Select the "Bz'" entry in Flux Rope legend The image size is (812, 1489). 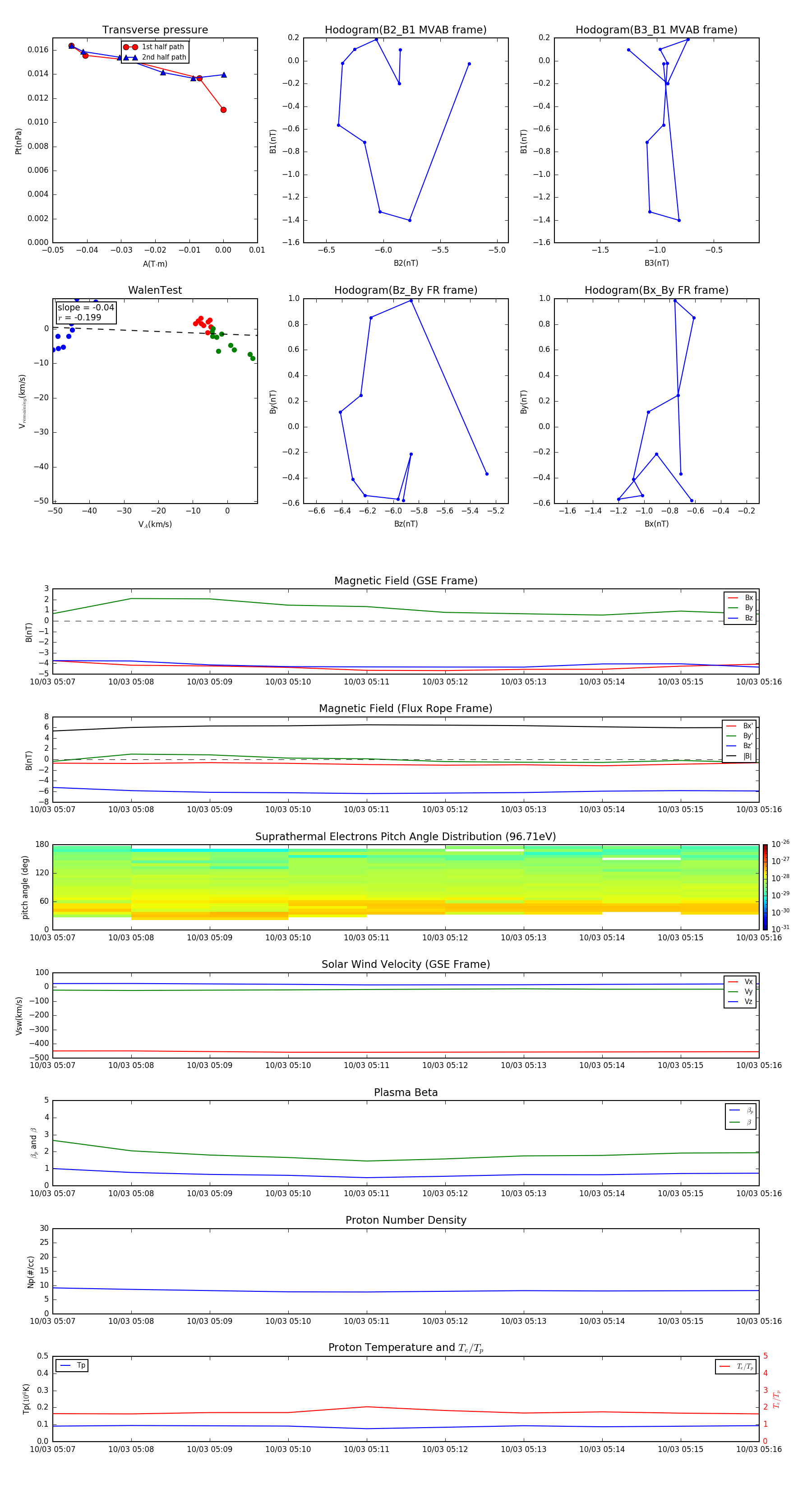pyautogui.click(x=740, y=746)
